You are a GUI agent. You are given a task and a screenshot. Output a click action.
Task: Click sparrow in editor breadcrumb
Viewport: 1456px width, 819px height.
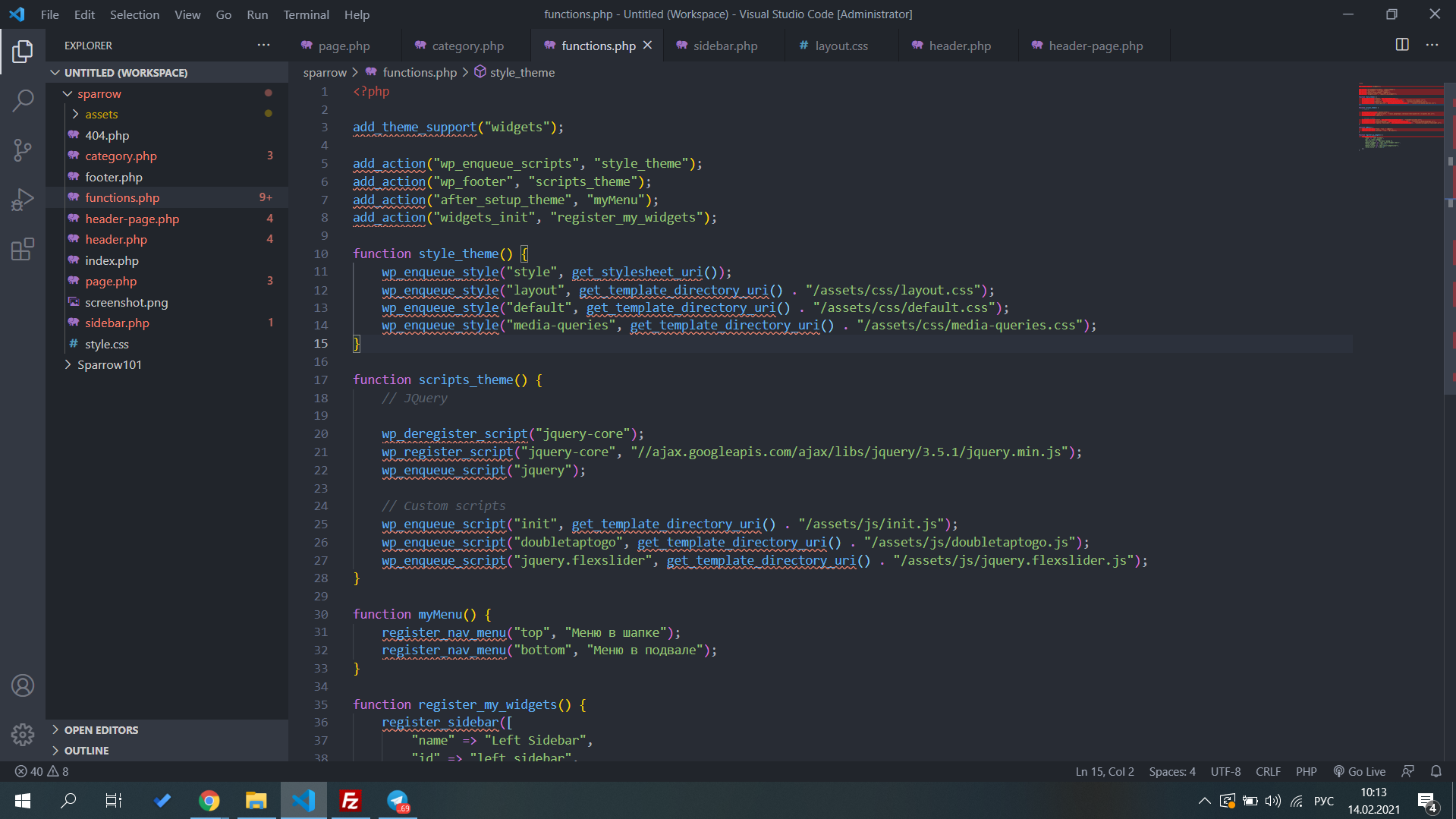[x=325, y=72]
